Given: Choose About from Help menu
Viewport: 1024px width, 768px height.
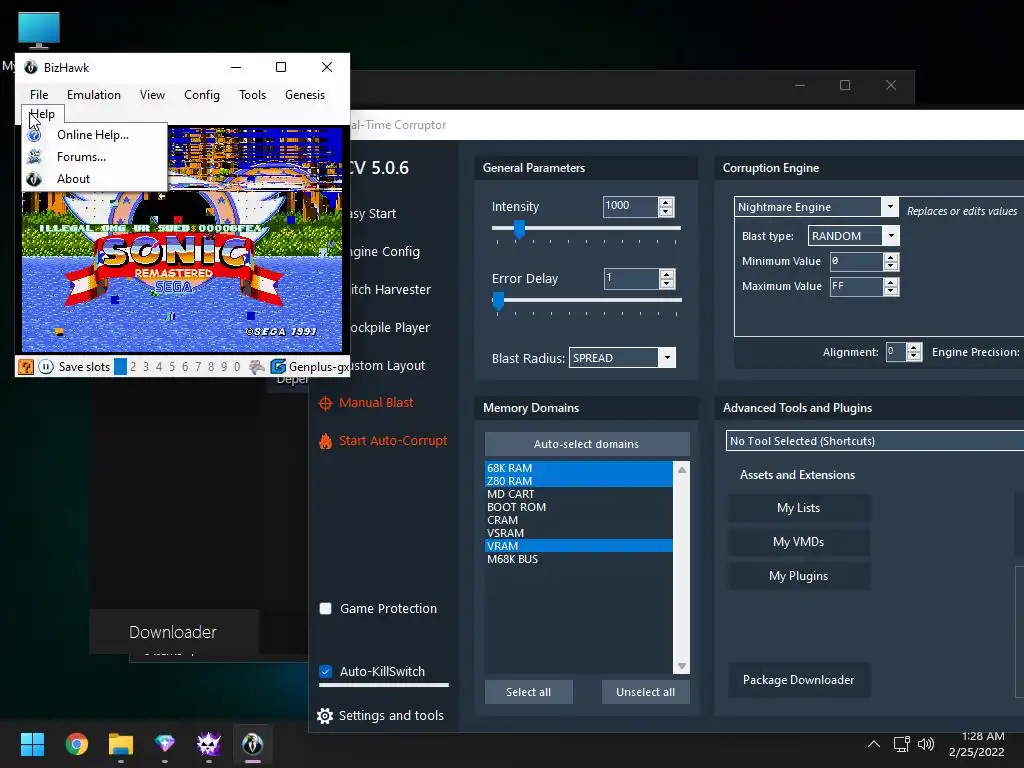Looking at the screenshot, I should 95,179.
